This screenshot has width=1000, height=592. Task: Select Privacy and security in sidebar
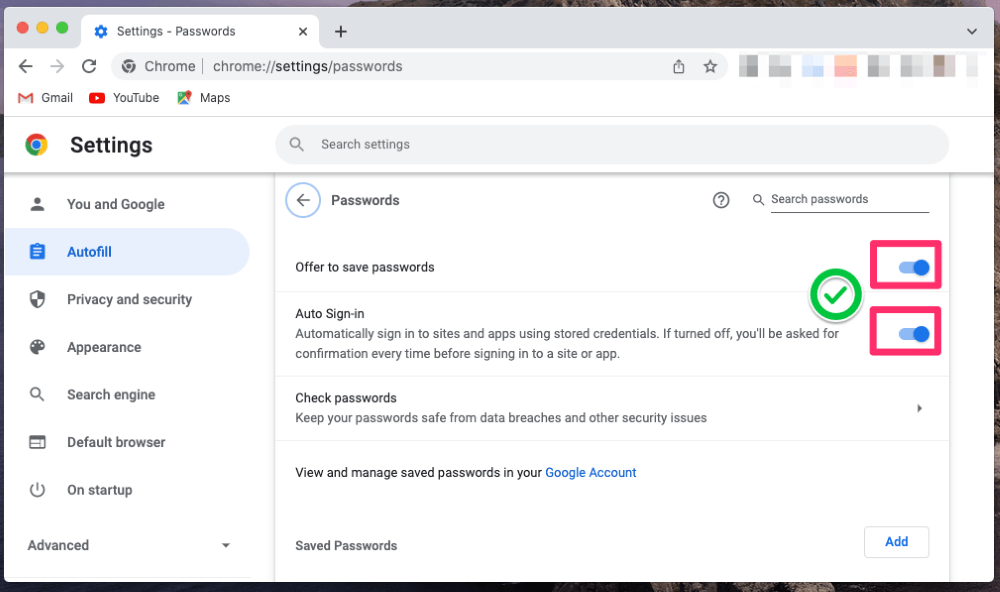tap(127, 299)
